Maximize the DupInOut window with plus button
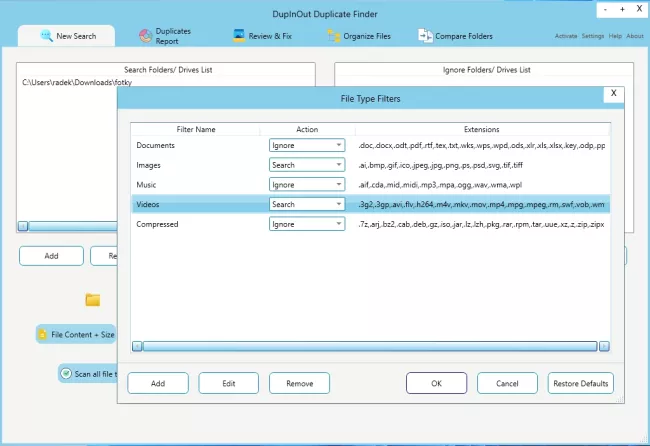650x446 pixels. coord(622,9)
